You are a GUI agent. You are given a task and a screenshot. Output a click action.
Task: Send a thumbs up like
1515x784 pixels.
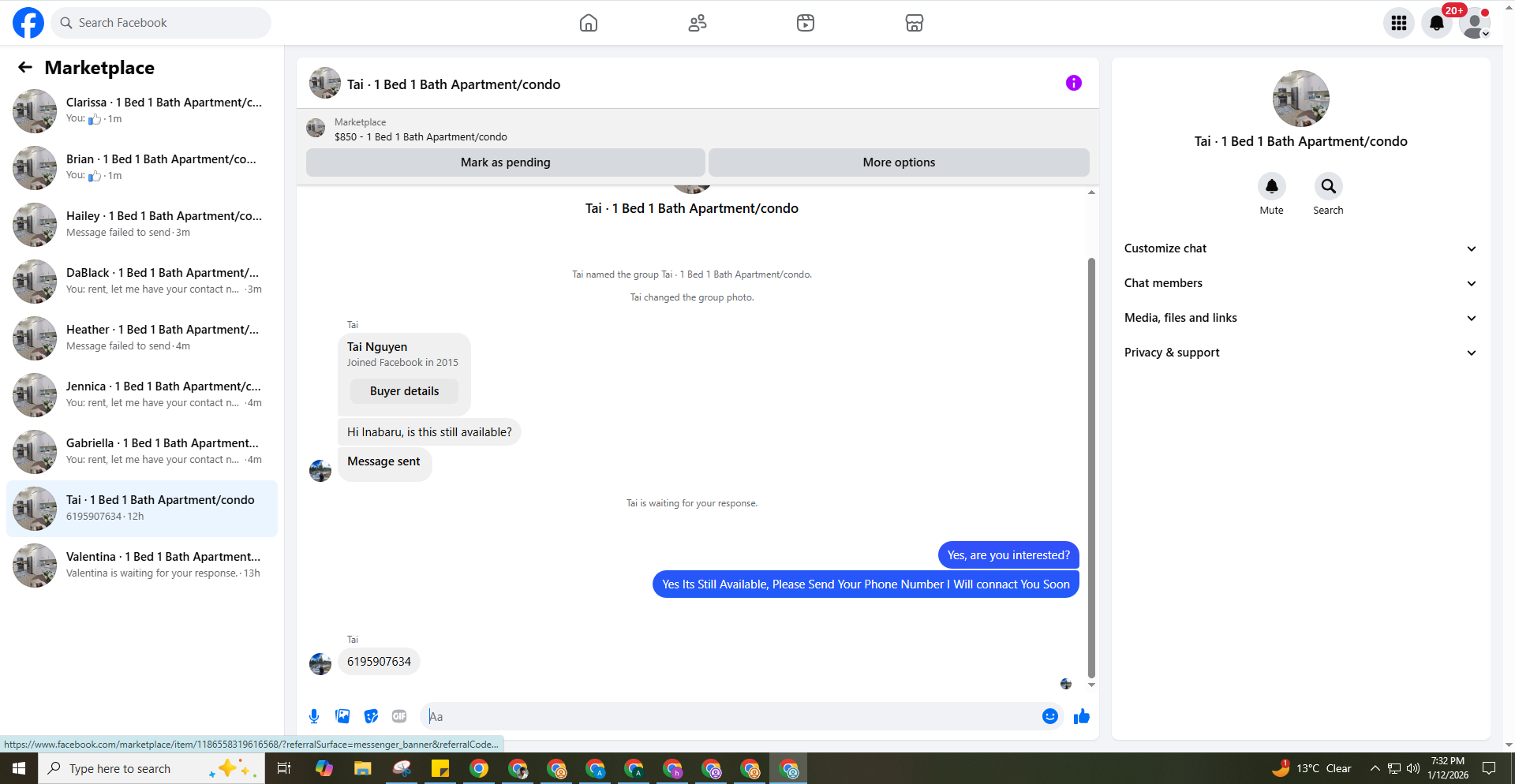point(1082,716)
